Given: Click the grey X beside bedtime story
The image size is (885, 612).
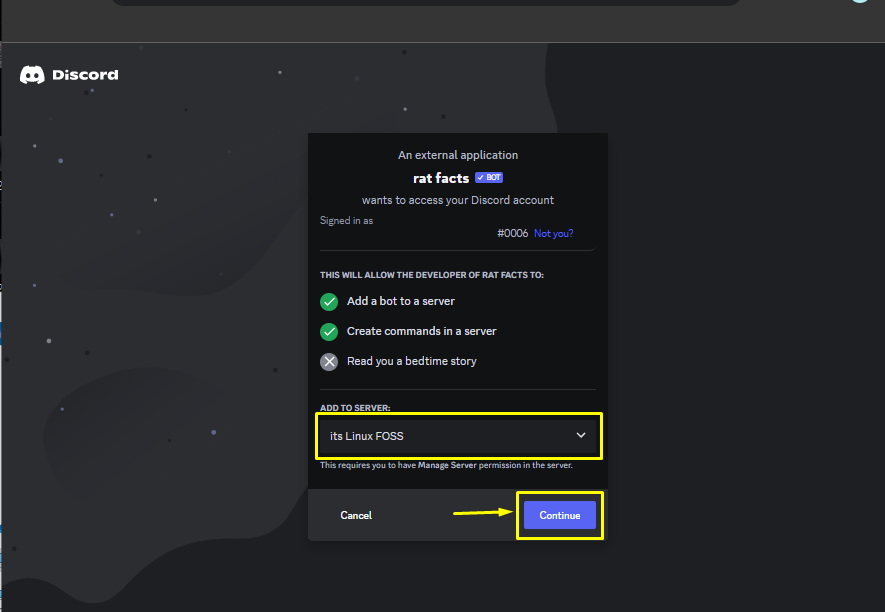Looking at the screenshot, I should 329,361.
